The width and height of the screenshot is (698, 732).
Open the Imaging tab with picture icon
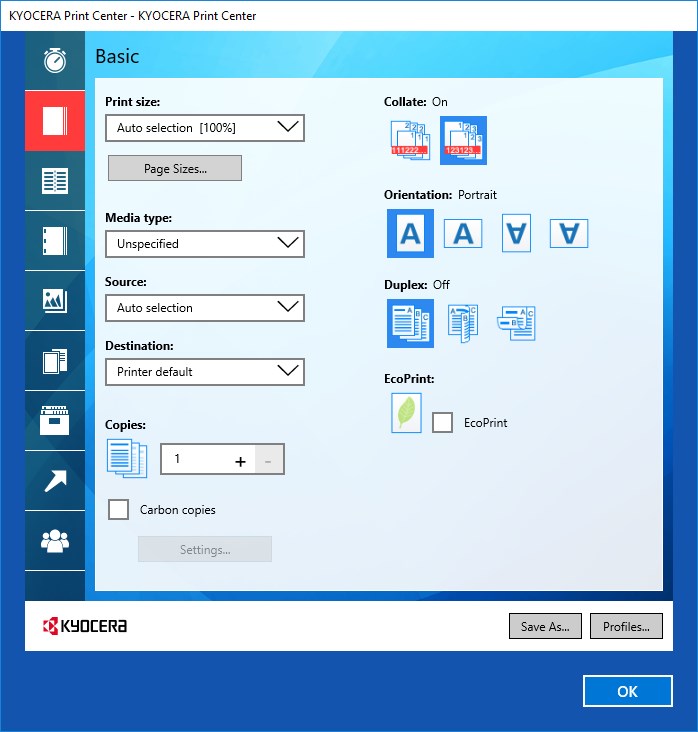point(55,301)
